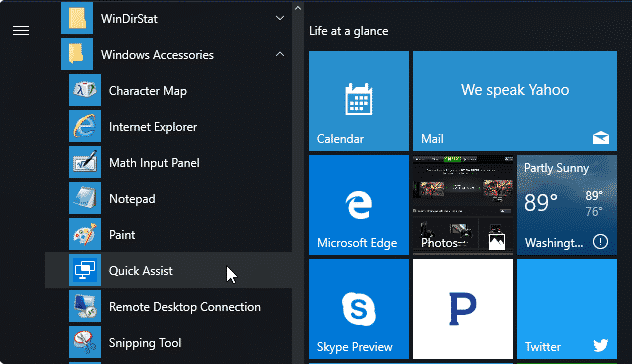The height and width of the screenshot is (364, 632).
Task: Click the Partly Sunny text
Action: point(556,168)
